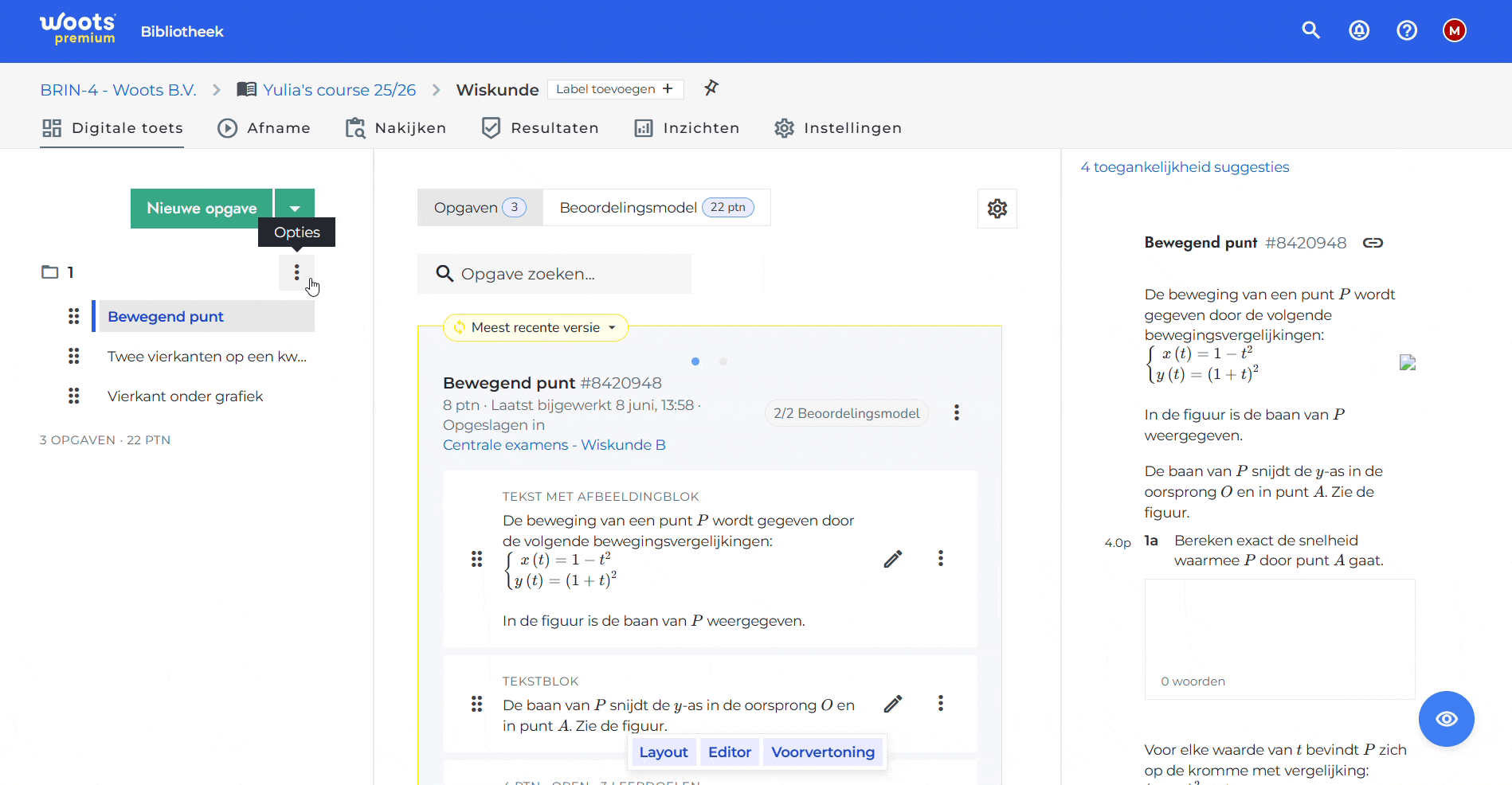This screenshot has height=785, width=1512.
Task: Click the broken image icon in the preview
Action: click(x=1408, y=362)
